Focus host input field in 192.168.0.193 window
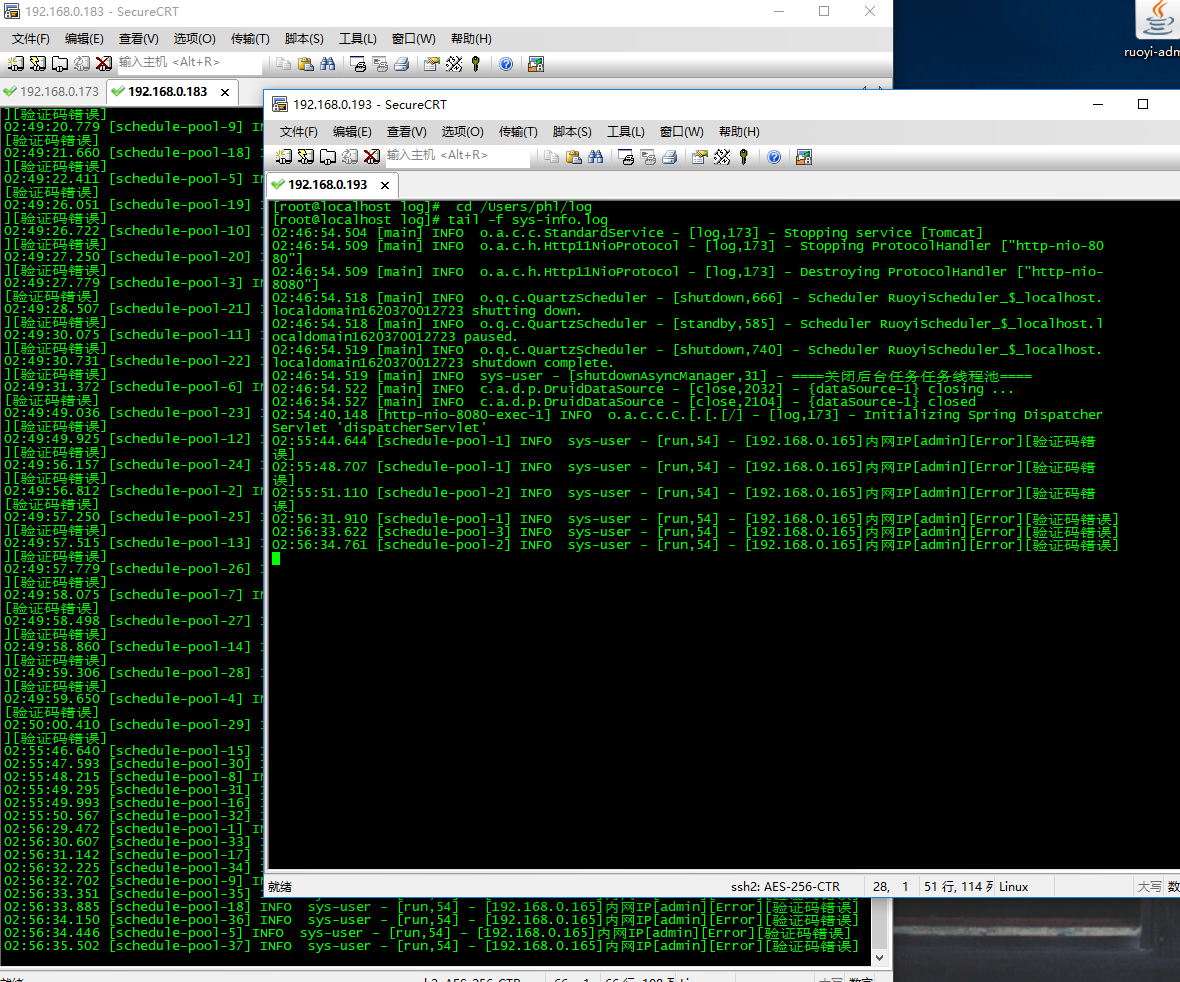The height and width of the screenshot is (982, 1180). point(456,155)
